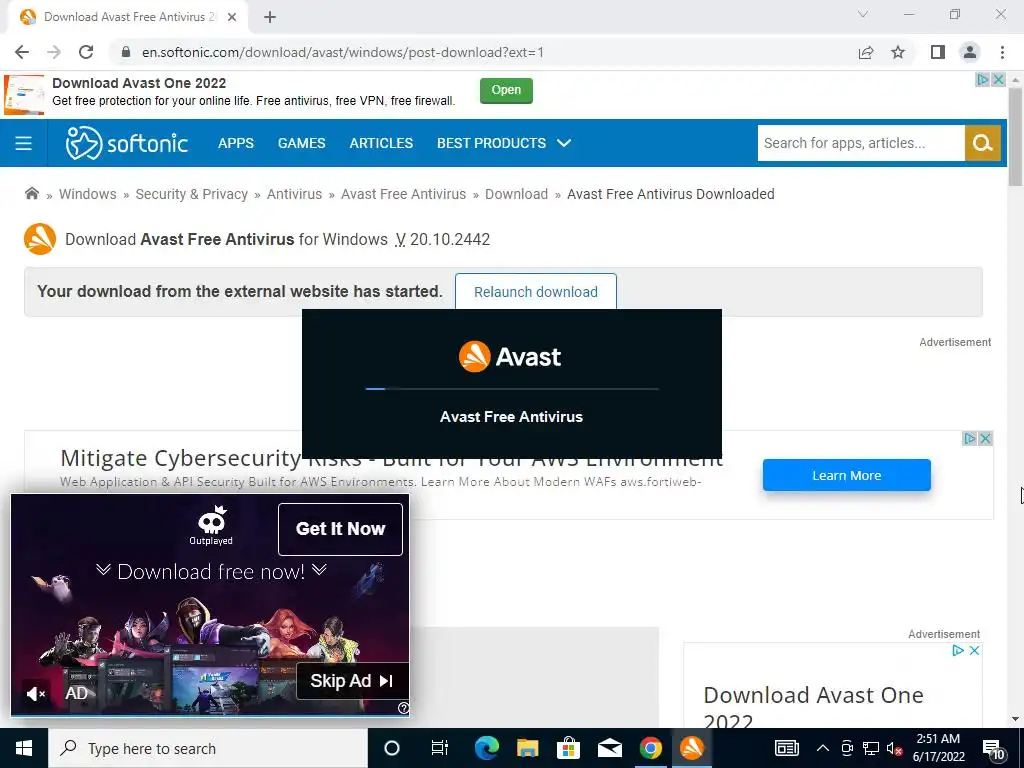This screenshot has width=1024, height=768.
Task: Open the ARTICLES menu item
Action: 381,143
